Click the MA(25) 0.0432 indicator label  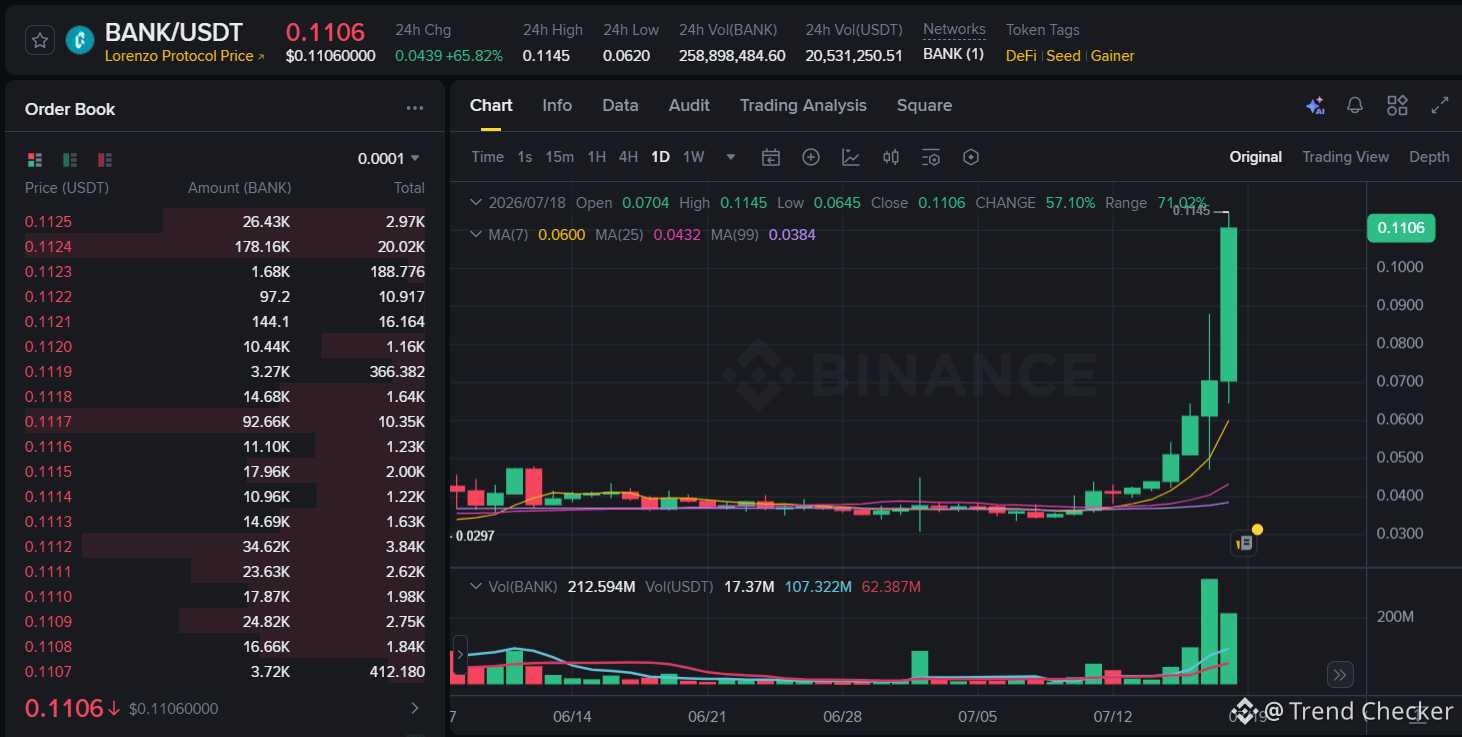649,235
